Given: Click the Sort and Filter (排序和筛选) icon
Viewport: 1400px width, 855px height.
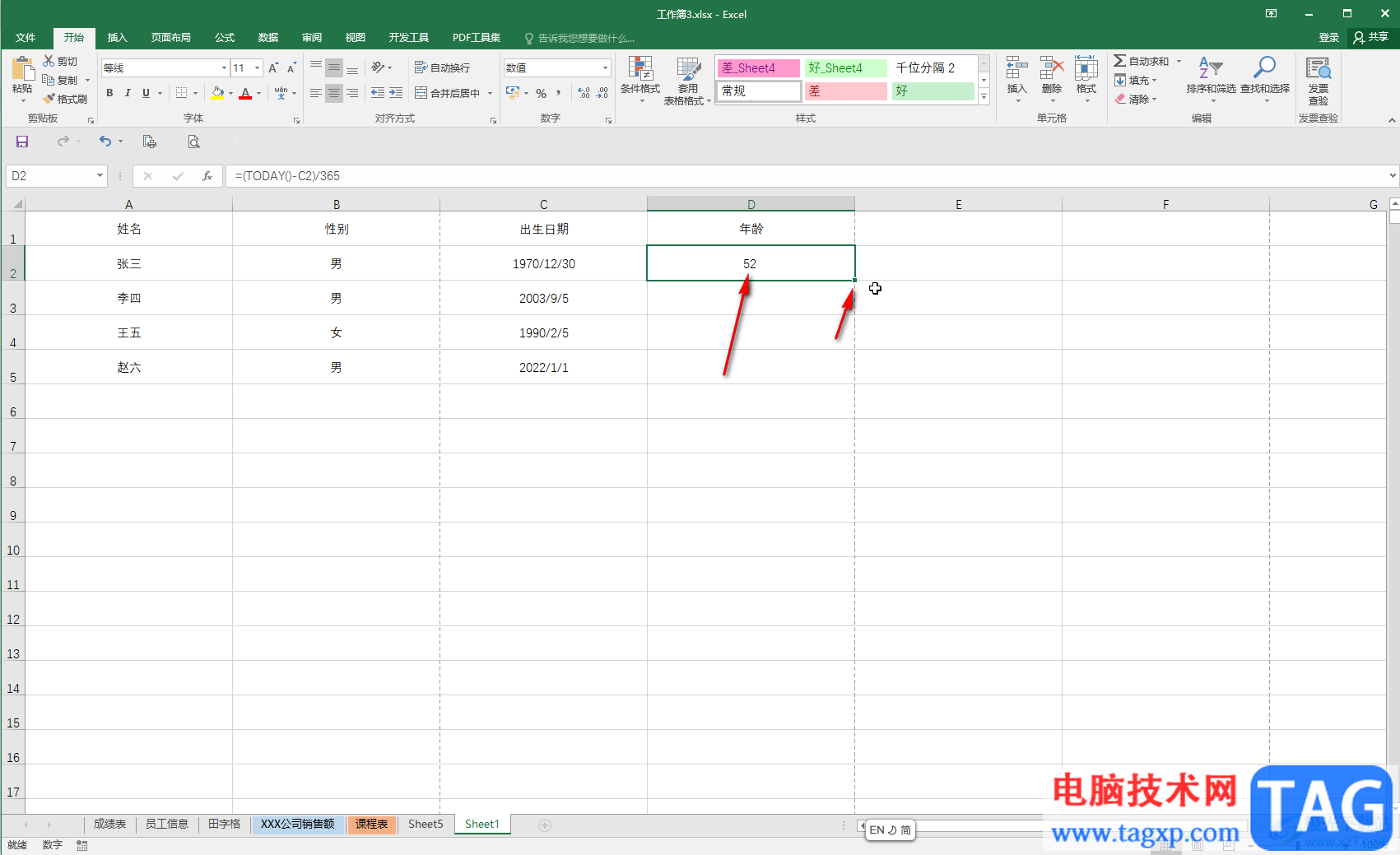Looking at the screenshot, I should coord(1211,68).
